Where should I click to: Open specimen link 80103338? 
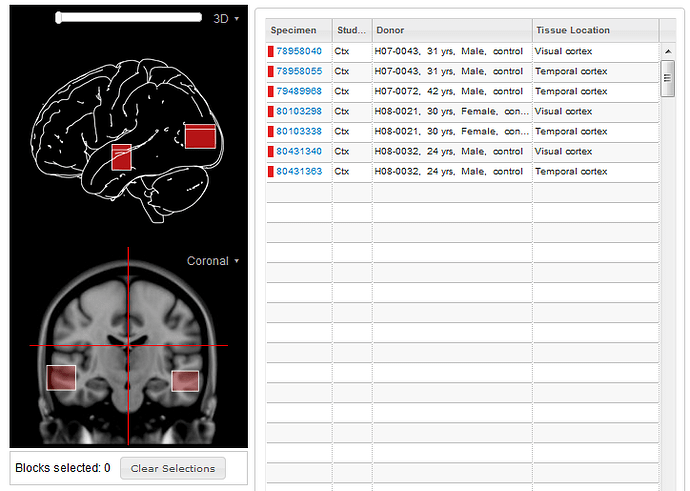point(299,131)
